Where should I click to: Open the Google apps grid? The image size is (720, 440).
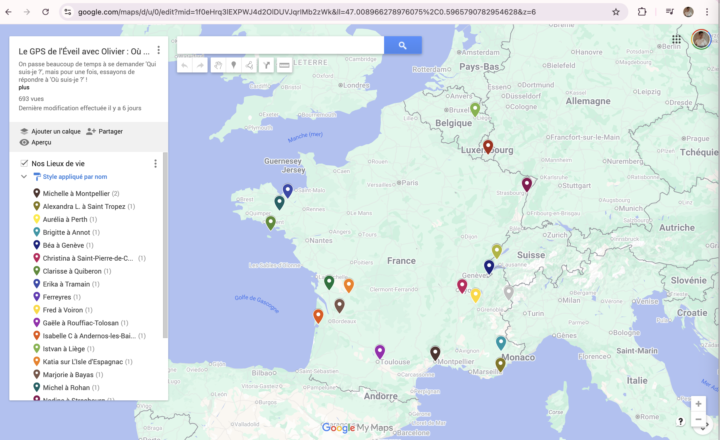[676, 39]
